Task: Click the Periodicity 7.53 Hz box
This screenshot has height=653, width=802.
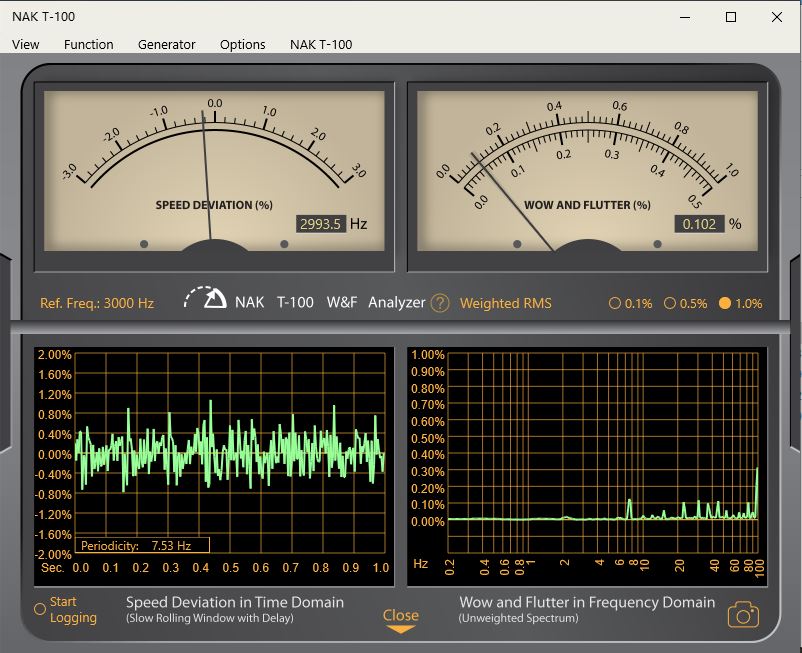Action: (142, 545)
